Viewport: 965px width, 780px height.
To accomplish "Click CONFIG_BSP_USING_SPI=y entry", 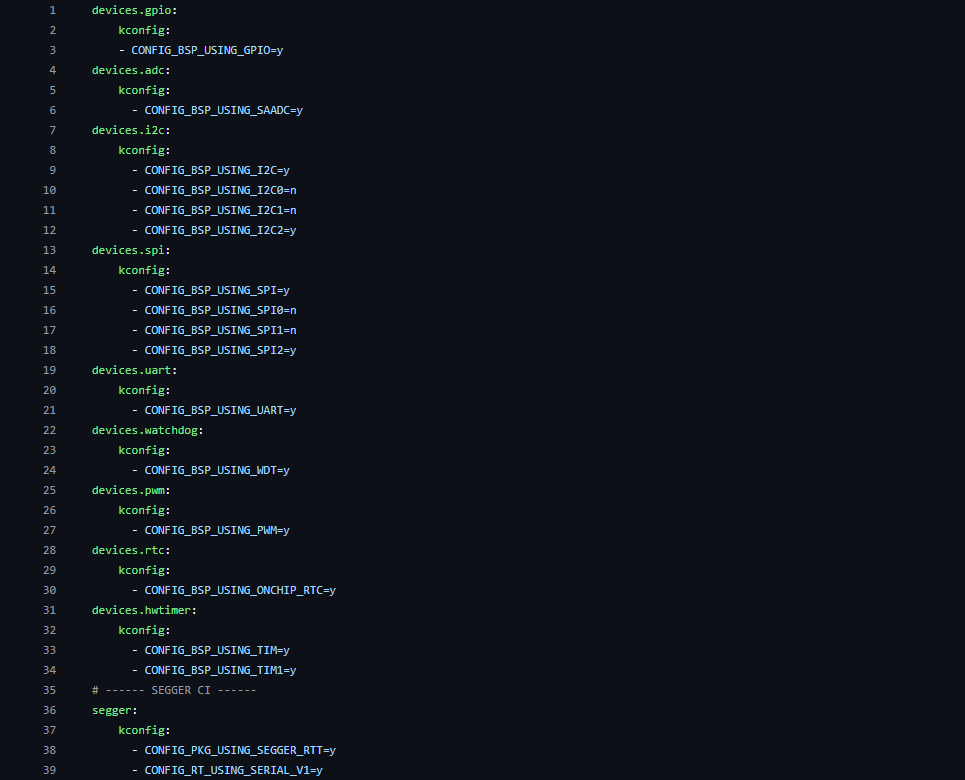I will tap(217, 291).
